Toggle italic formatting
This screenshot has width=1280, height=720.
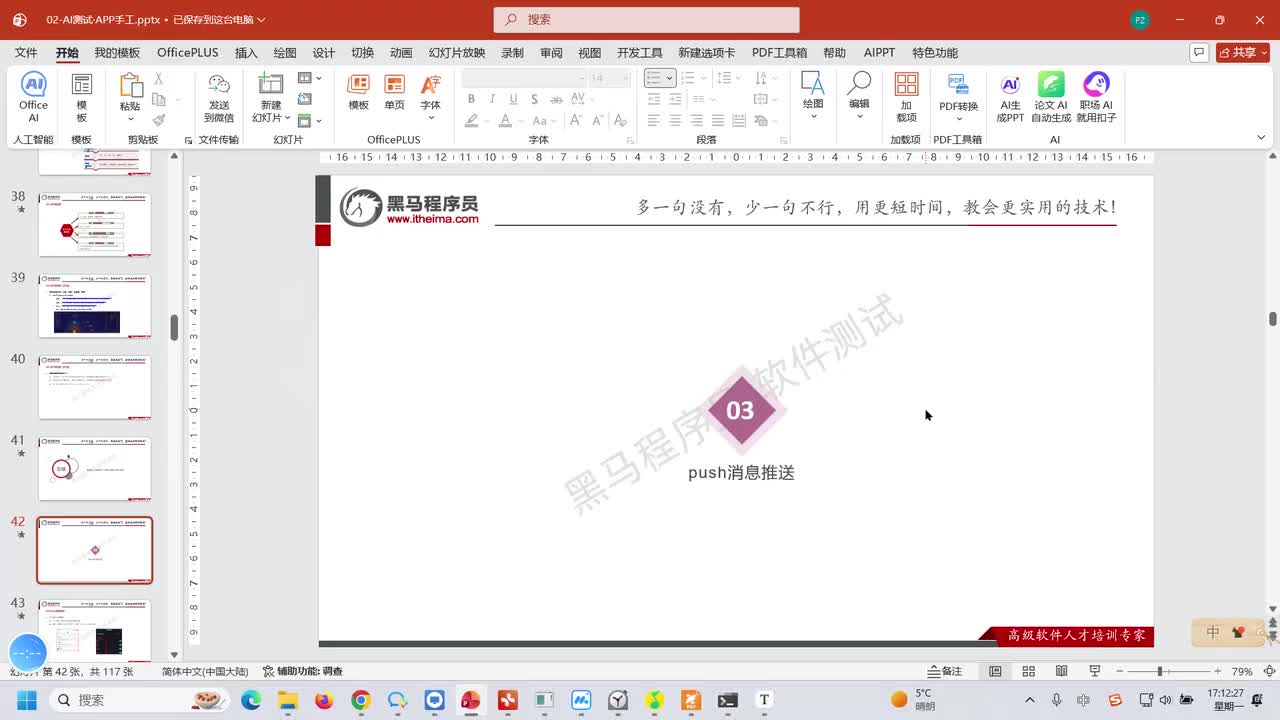click(492, 99)
